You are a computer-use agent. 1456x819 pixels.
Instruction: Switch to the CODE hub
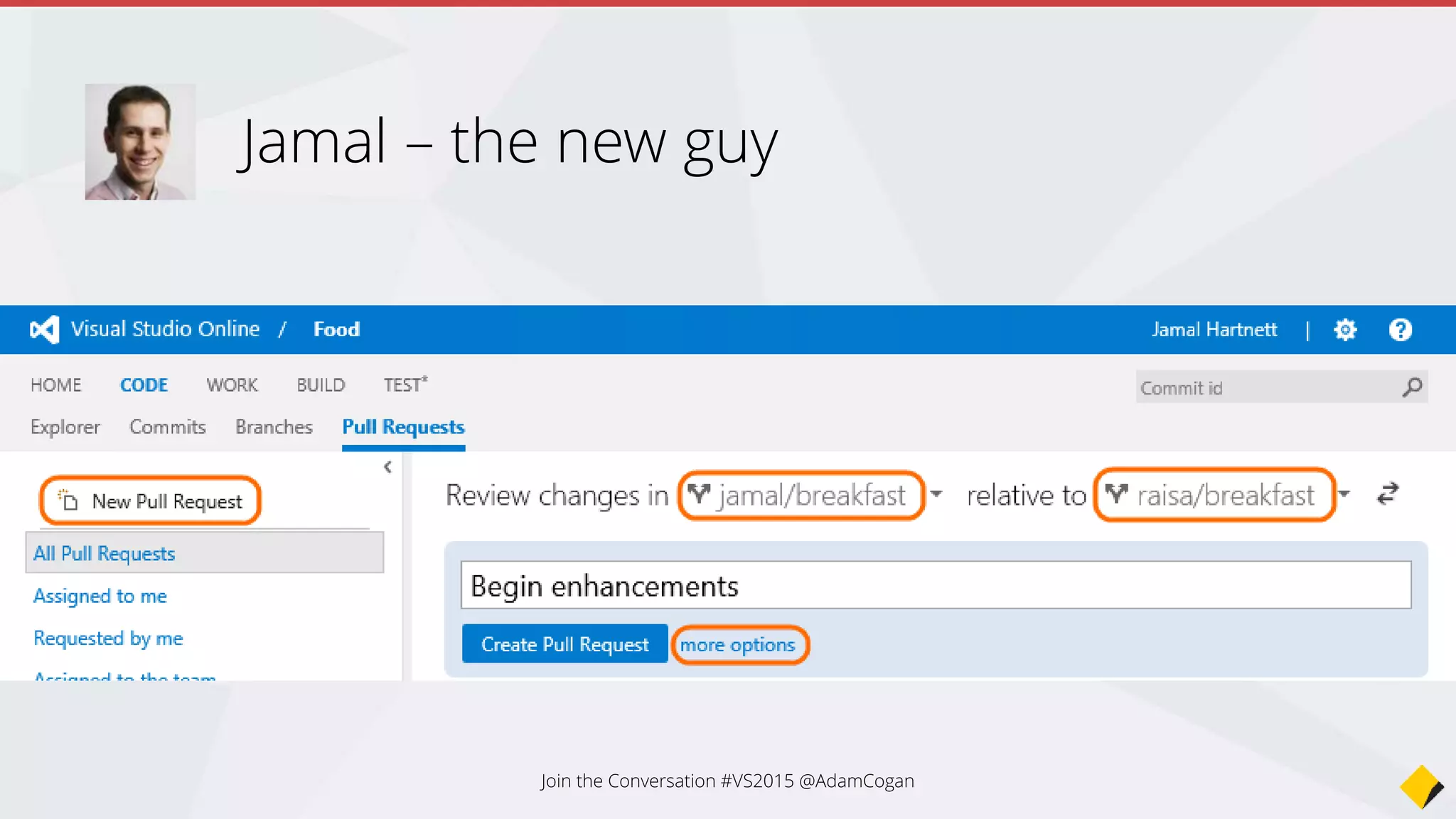[x=144, y=385]
